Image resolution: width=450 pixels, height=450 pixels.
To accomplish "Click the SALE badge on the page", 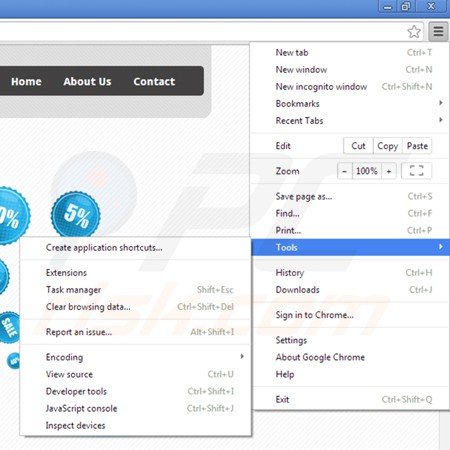I will point(9,327).
